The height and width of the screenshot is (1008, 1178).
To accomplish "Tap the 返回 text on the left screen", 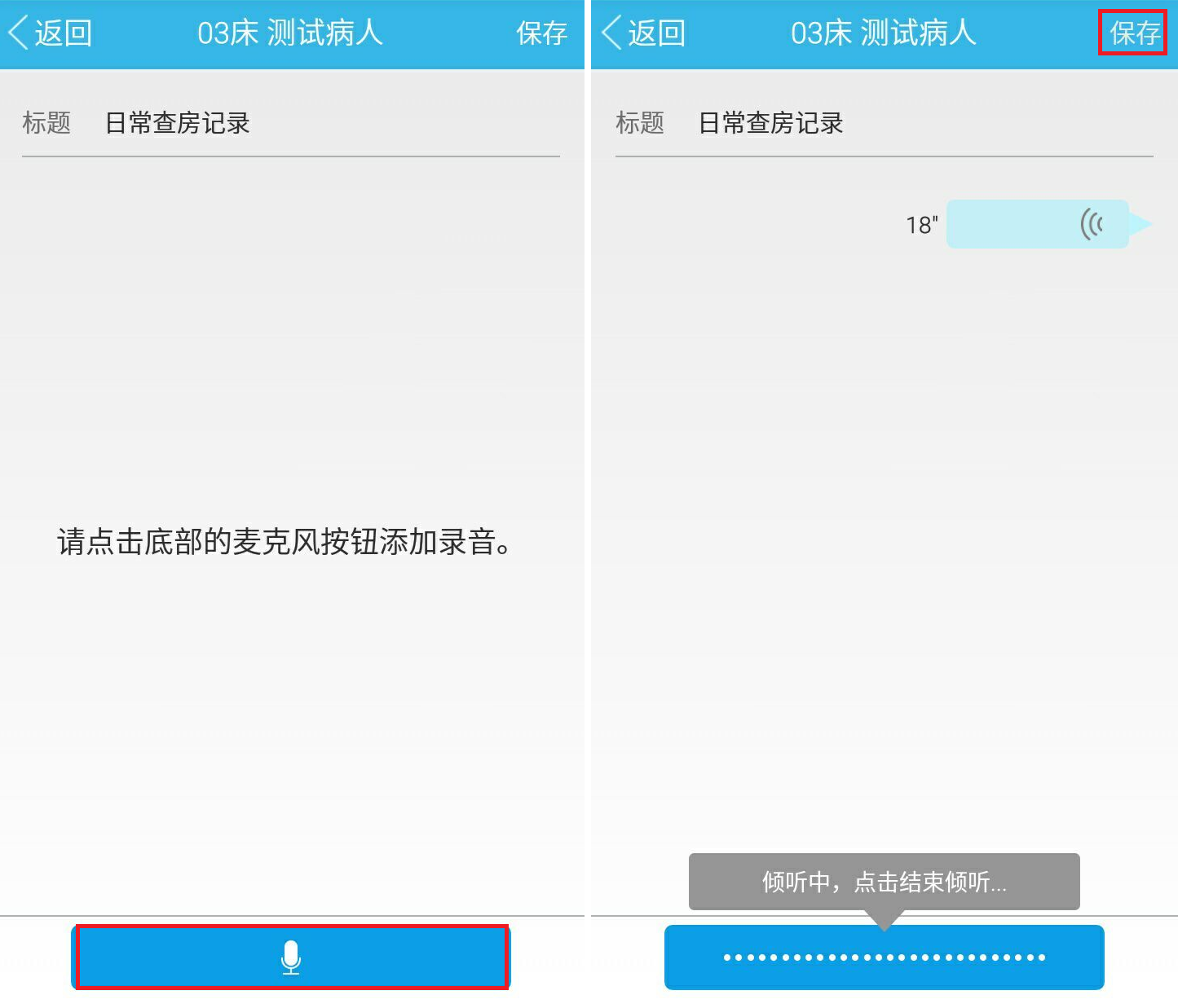I will (x=63, y=33).
